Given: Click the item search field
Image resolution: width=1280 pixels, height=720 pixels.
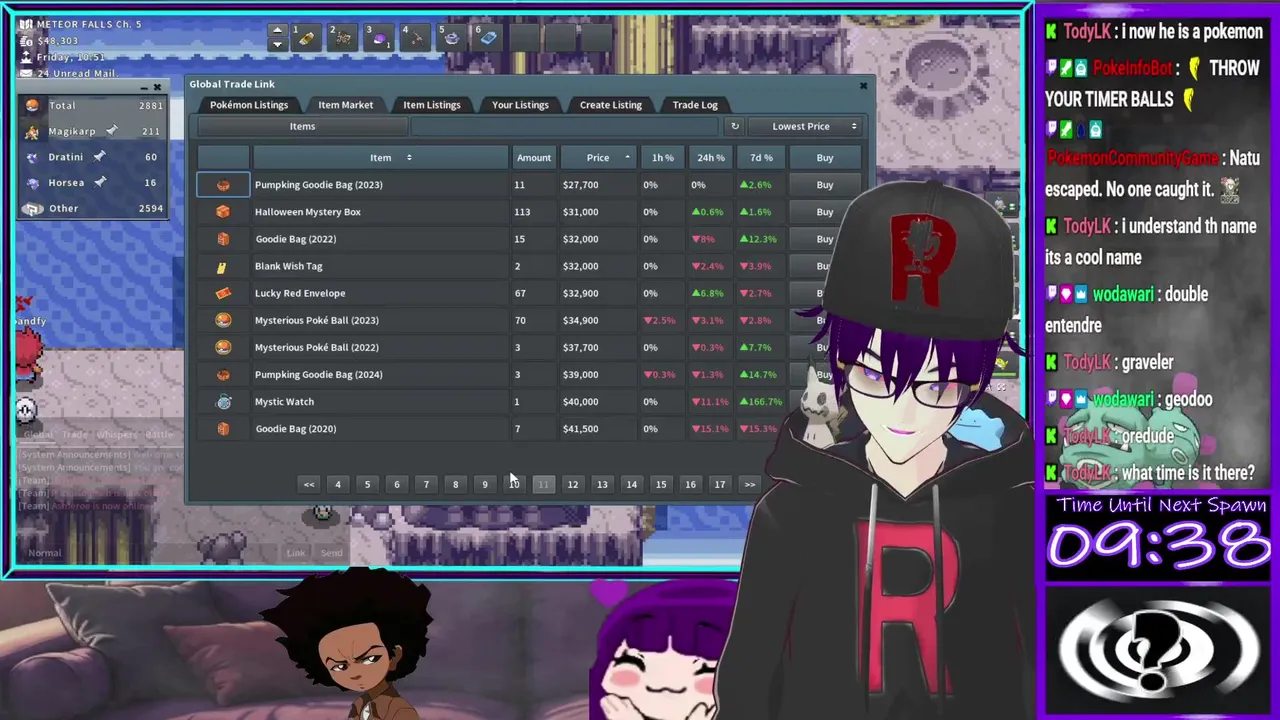Looking at the screenshot, I should coord(565,126).
